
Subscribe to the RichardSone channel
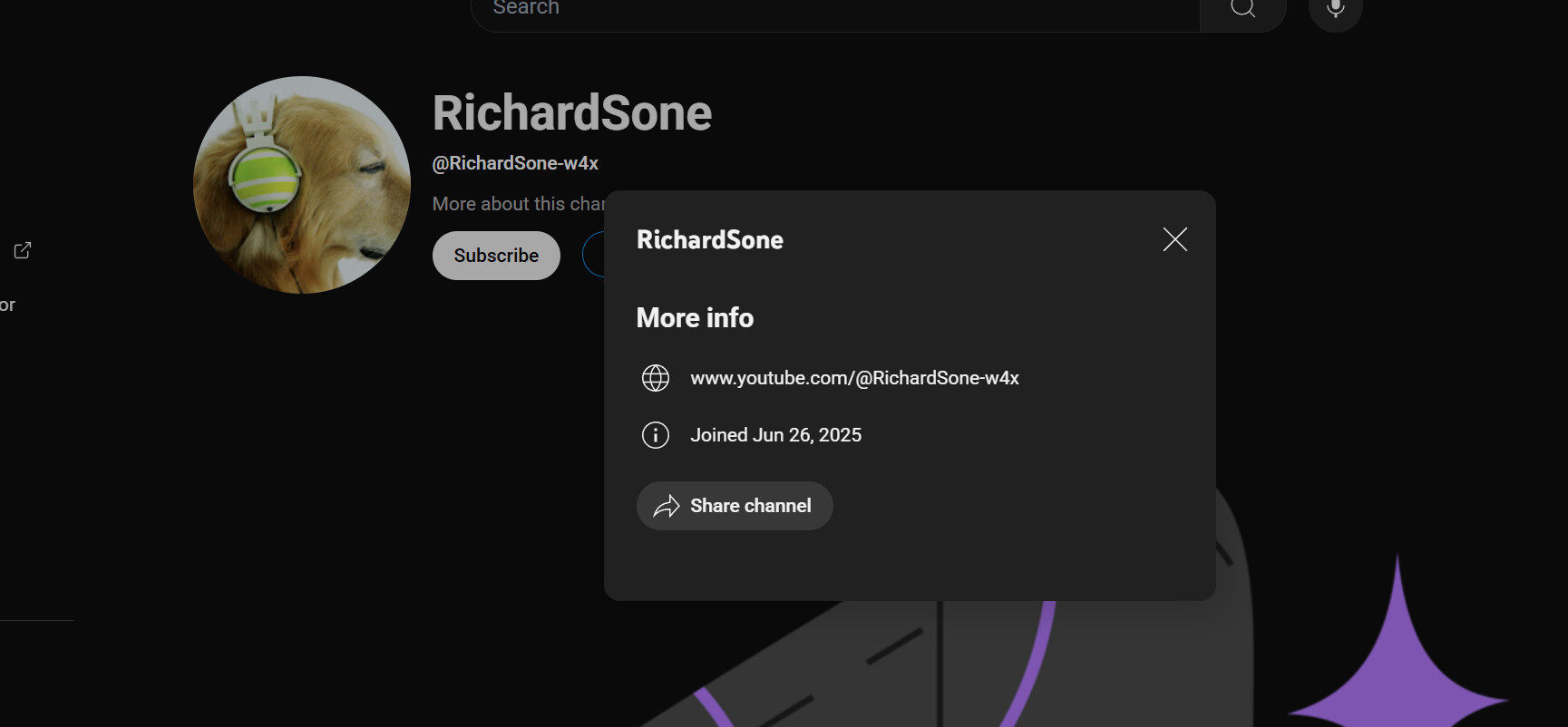496,256
